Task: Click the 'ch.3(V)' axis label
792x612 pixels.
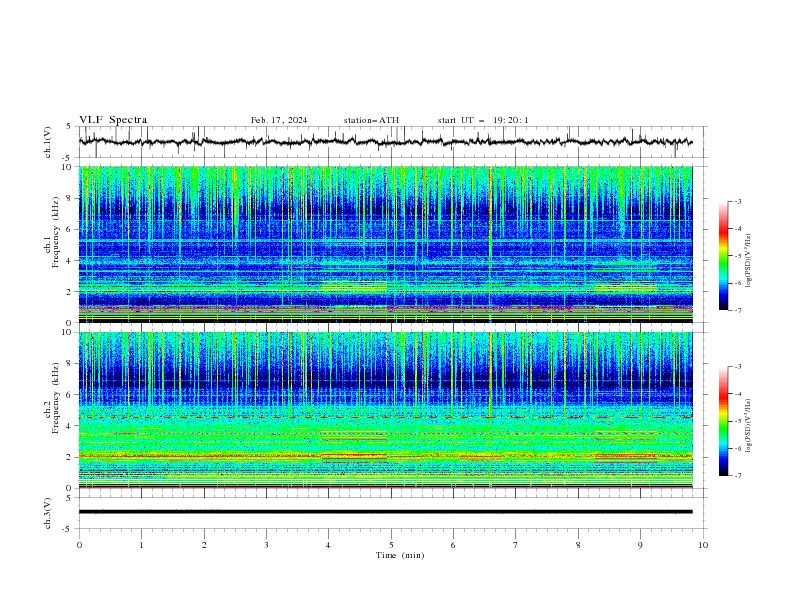Action: 48,513
